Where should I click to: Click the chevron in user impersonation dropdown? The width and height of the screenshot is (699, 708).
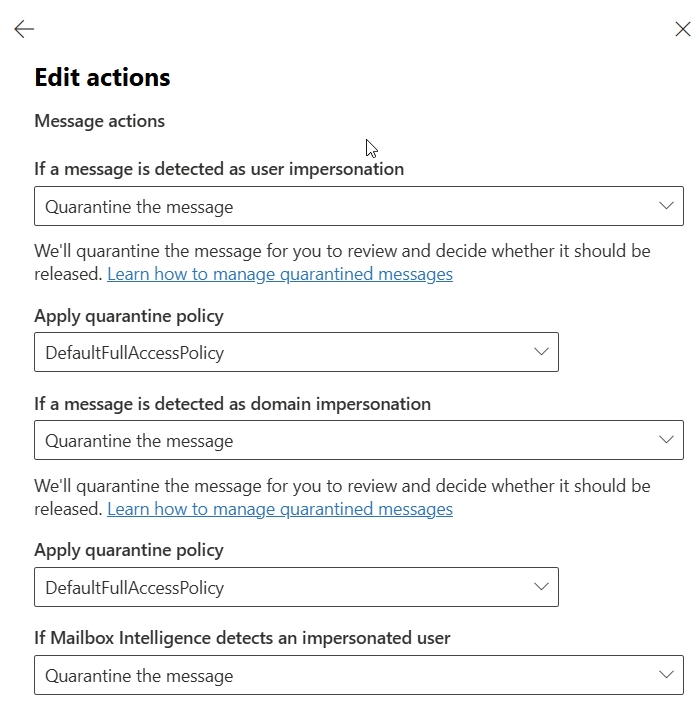tap(666, 206)
